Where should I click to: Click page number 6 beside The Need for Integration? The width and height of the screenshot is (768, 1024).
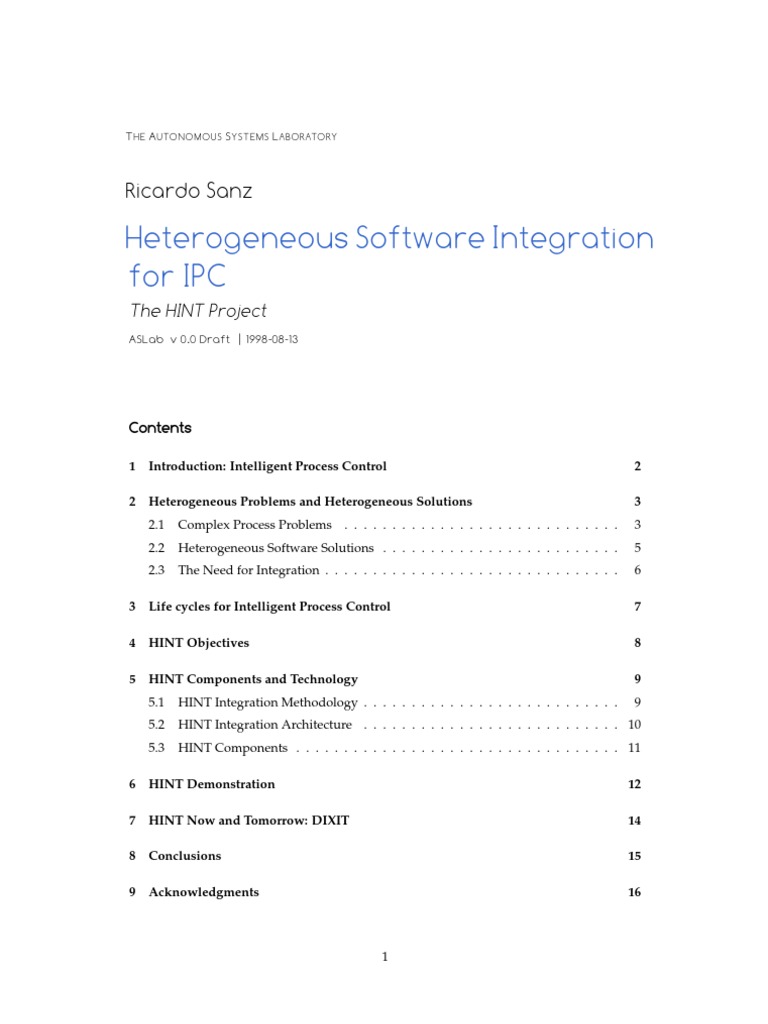click(637, 570)
